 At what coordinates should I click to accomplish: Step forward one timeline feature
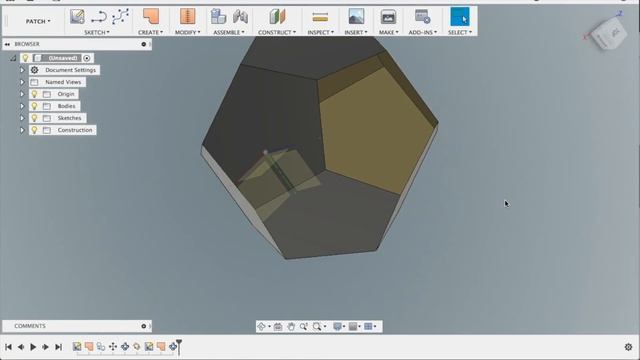(x=45, y=347)
